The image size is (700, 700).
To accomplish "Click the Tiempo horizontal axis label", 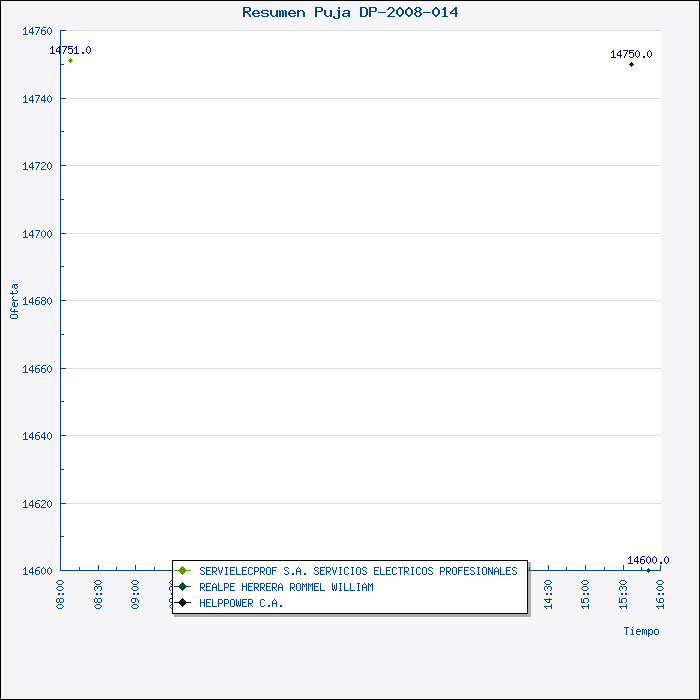I will (x=641, y=631).
